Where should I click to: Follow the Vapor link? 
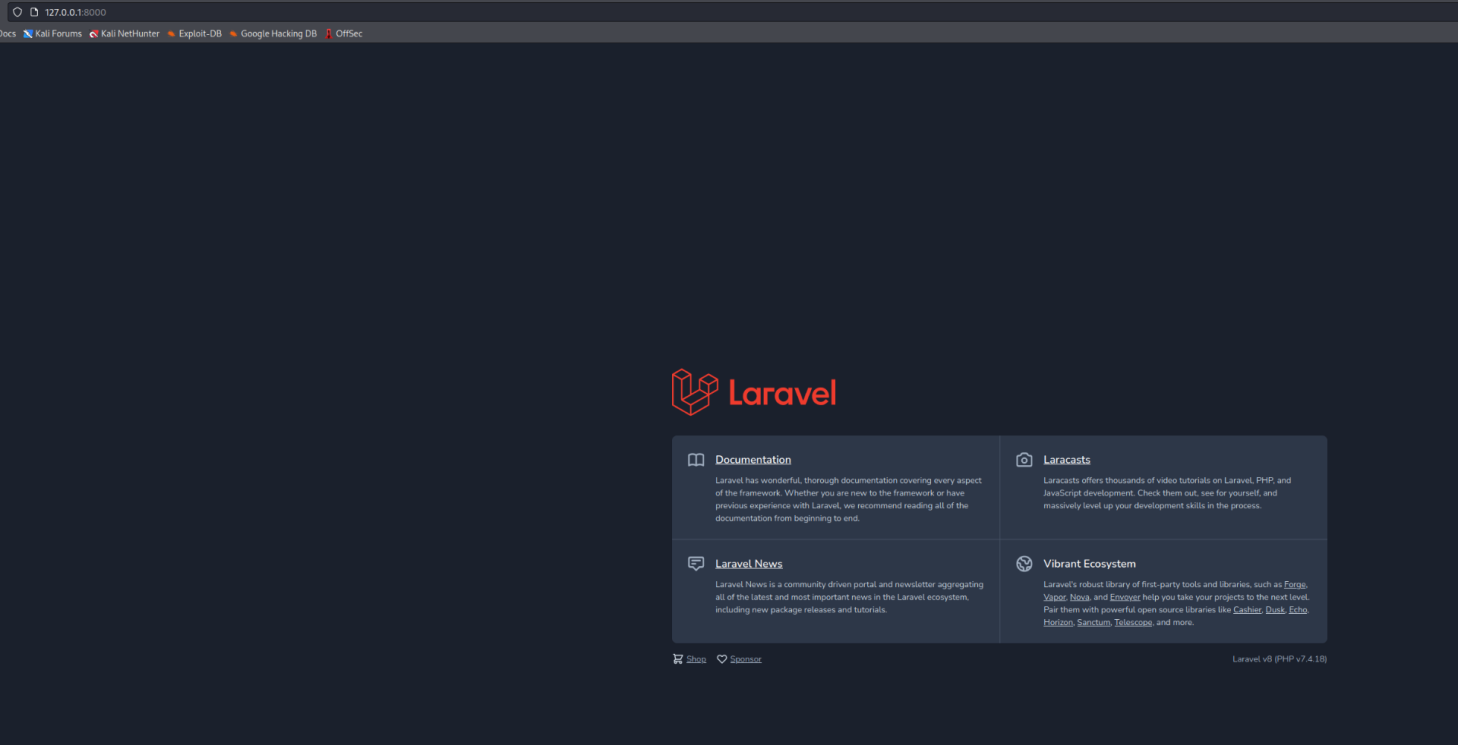click(1053, 597)
